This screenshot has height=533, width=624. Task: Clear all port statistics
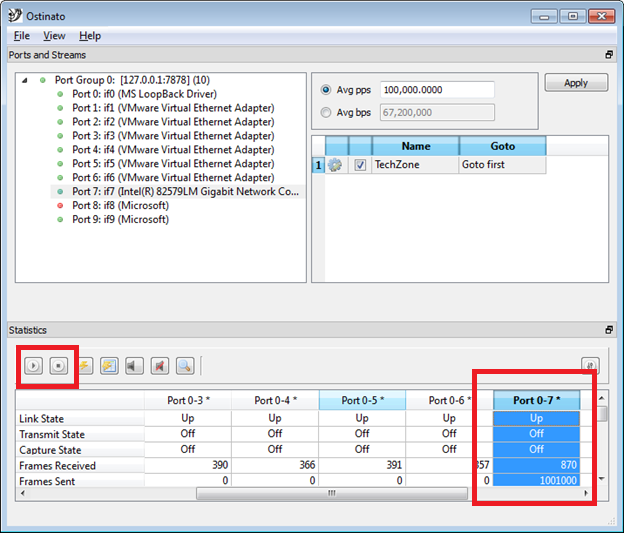tap(109, 365)
